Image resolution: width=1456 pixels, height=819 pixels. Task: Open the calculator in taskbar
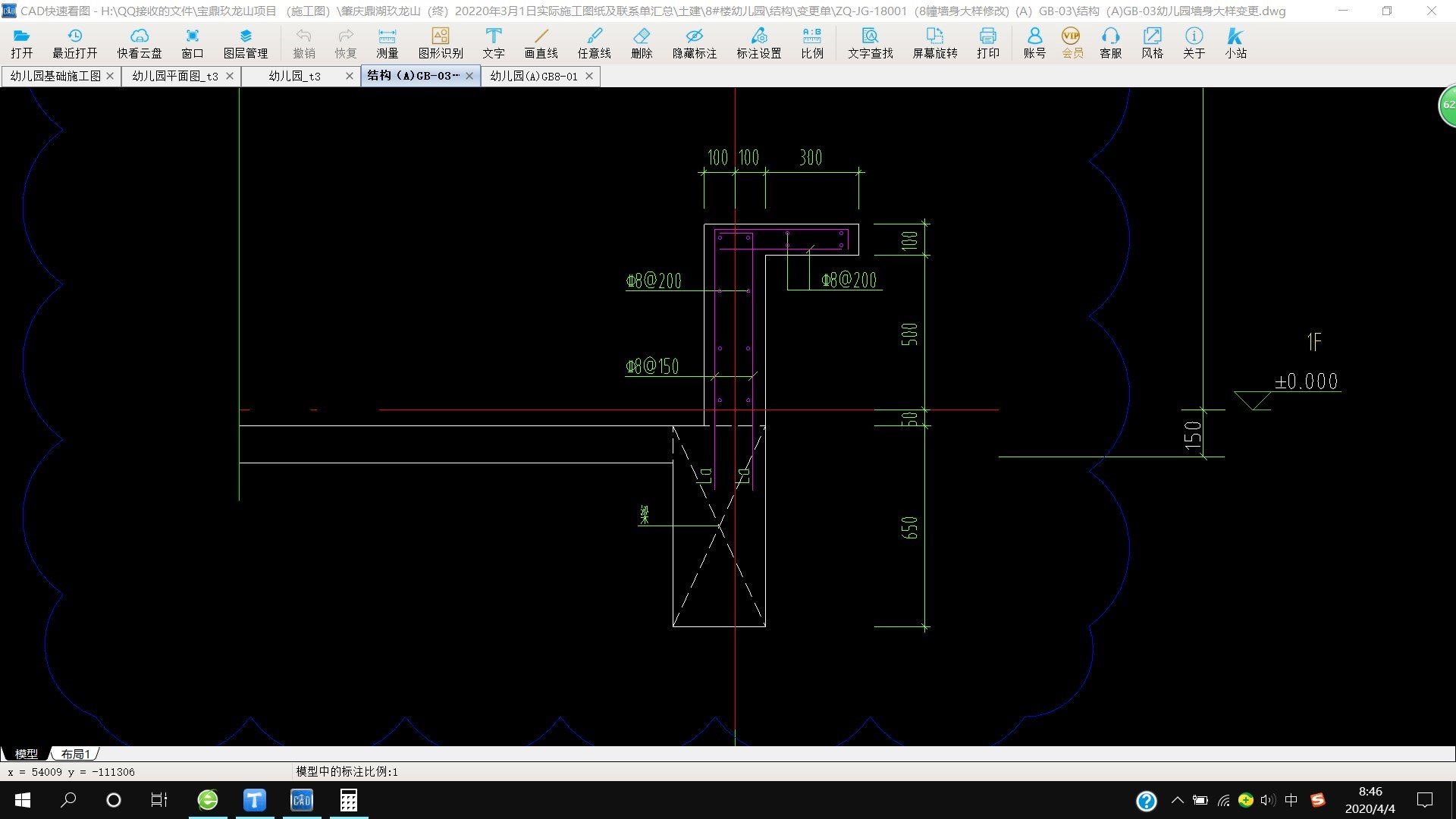pos(349,800)
